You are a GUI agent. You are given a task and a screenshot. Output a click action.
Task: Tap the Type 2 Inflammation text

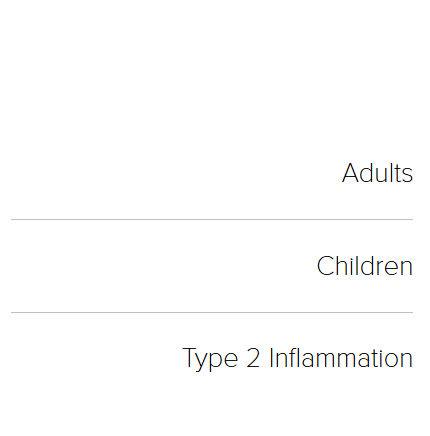298,359
